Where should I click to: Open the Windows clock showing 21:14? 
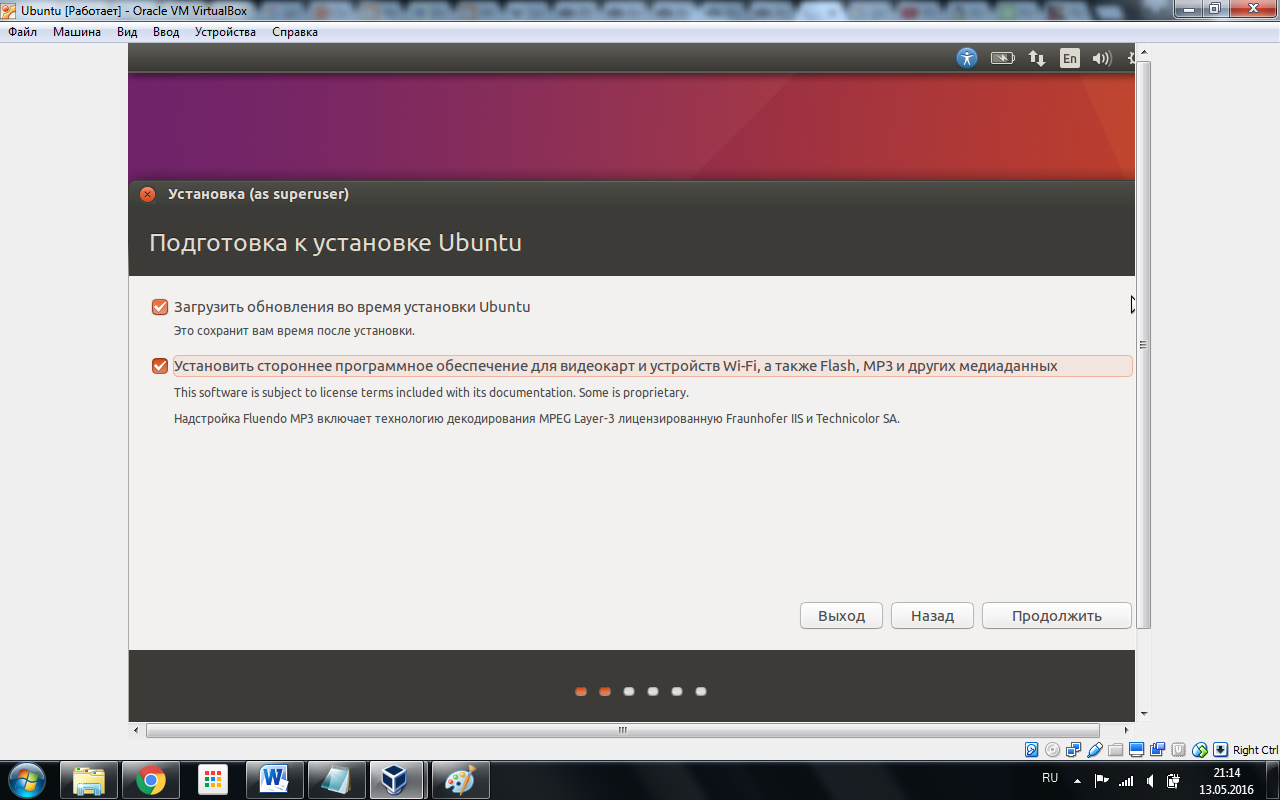point(1227,781)
